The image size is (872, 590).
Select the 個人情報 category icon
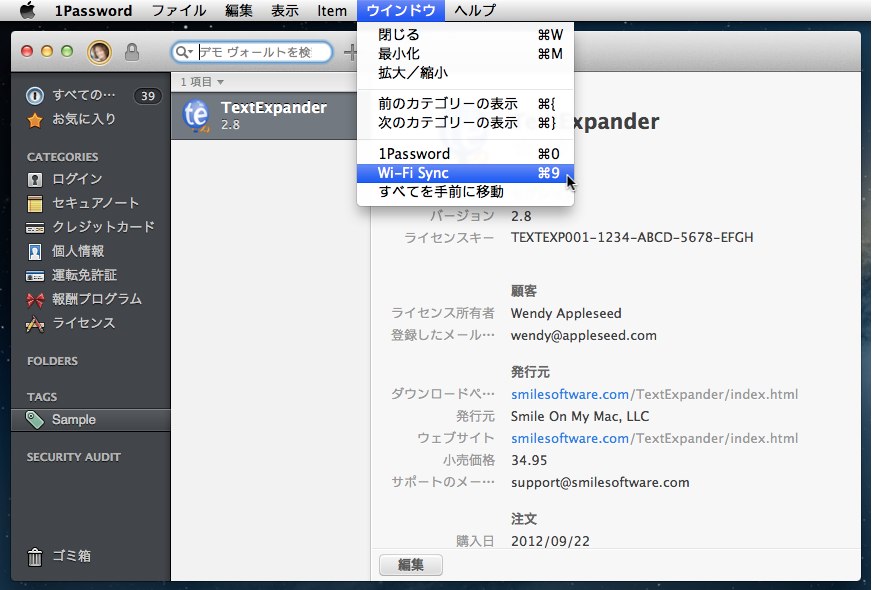tap(34, 252)
